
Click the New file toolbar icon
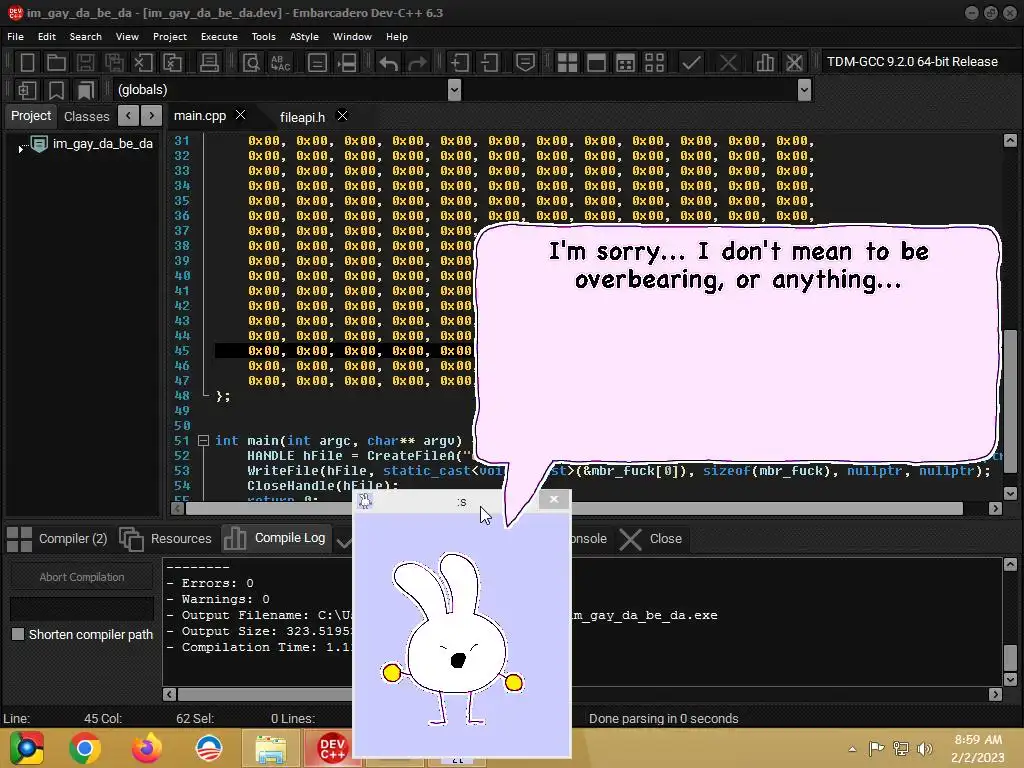click(27, 63)
